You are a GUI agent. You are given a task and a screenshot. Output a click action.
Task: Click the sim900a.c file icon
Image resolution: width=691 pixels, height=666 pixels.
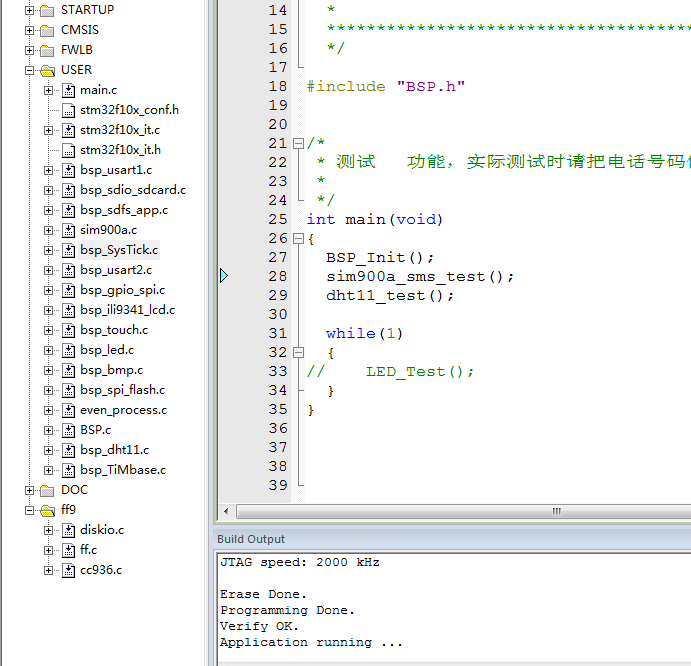(68, 231)
